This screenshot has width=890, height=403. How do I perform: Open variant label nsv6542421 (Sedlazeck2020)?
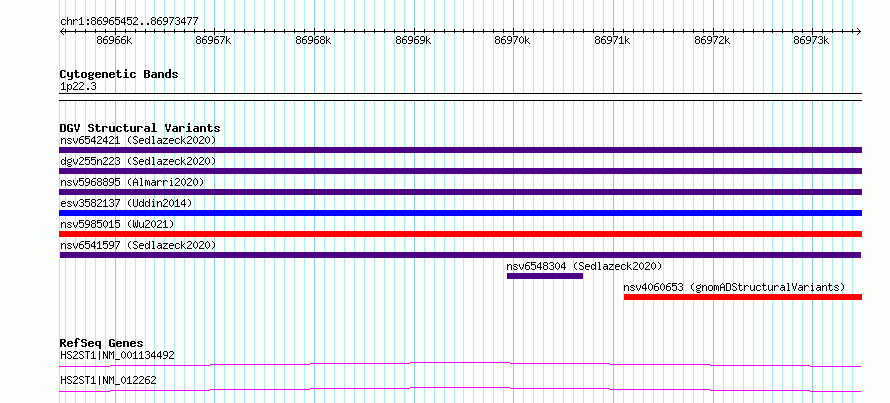[x=138, y=140]
